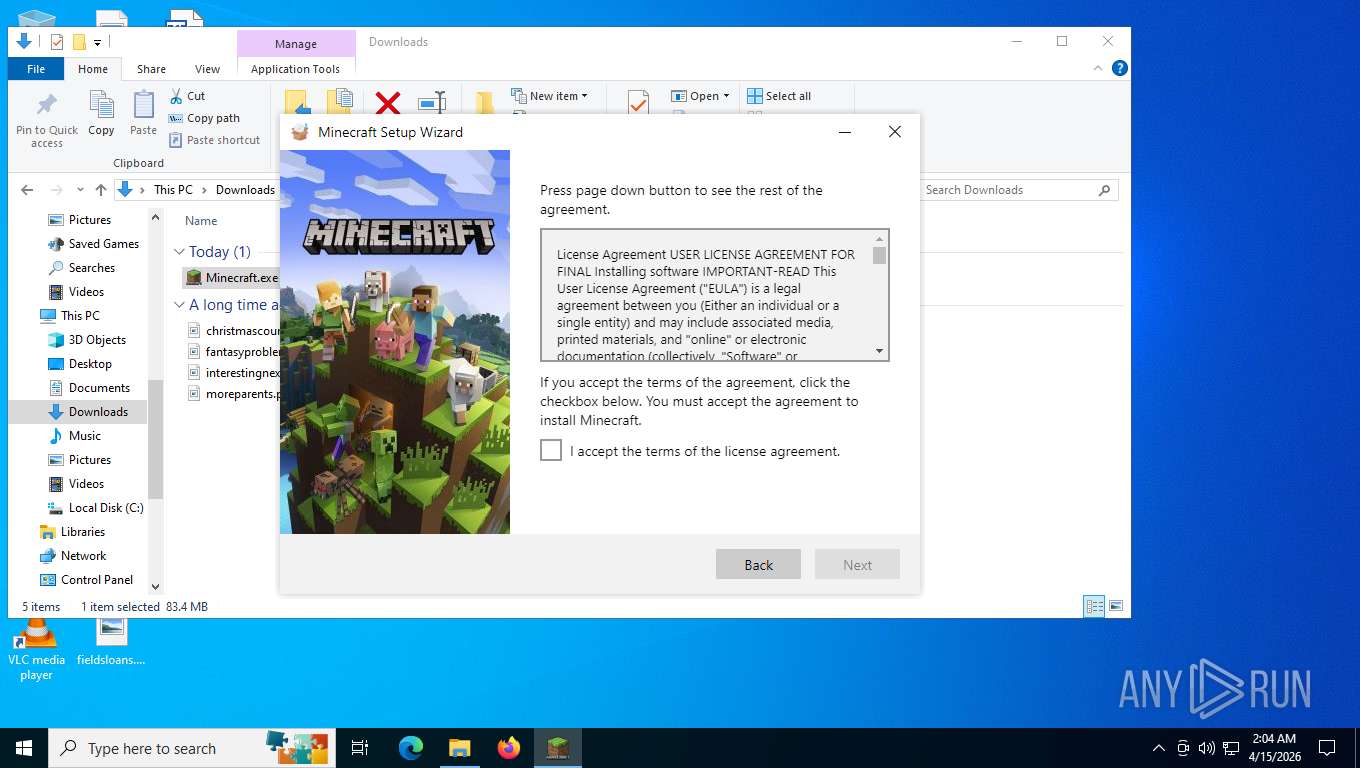Click the disabled Next button

point(857,564)
